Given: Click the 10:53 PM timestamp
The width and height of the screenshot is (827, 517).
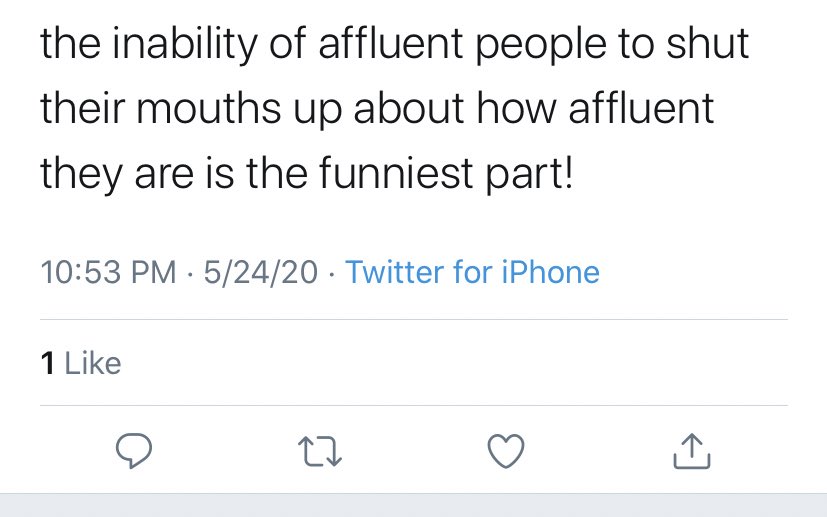Looking at the screenshot, I should (108, 272).
